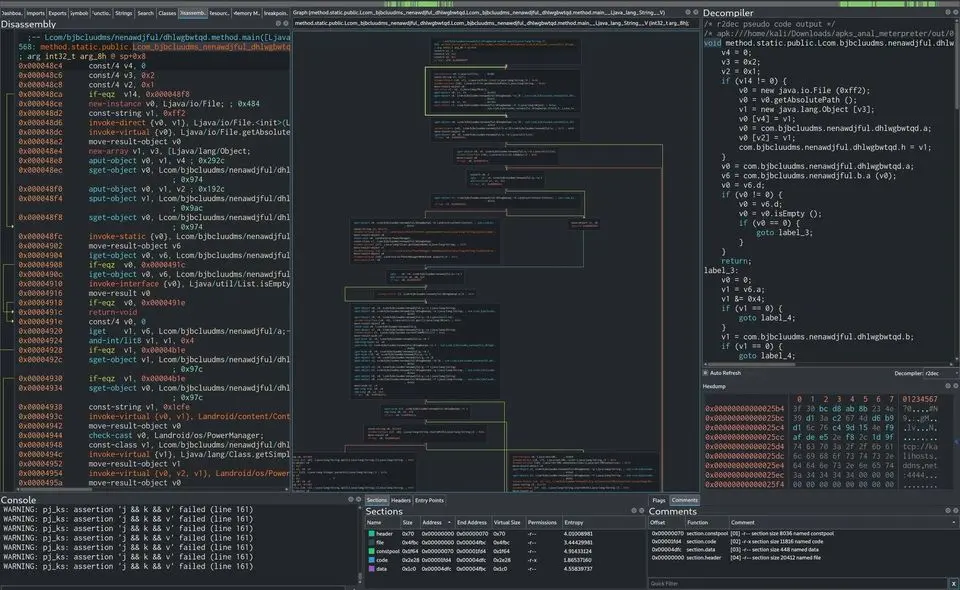960x590 pixels.
Task: Sort sections by Address column header
Action: 436,523
